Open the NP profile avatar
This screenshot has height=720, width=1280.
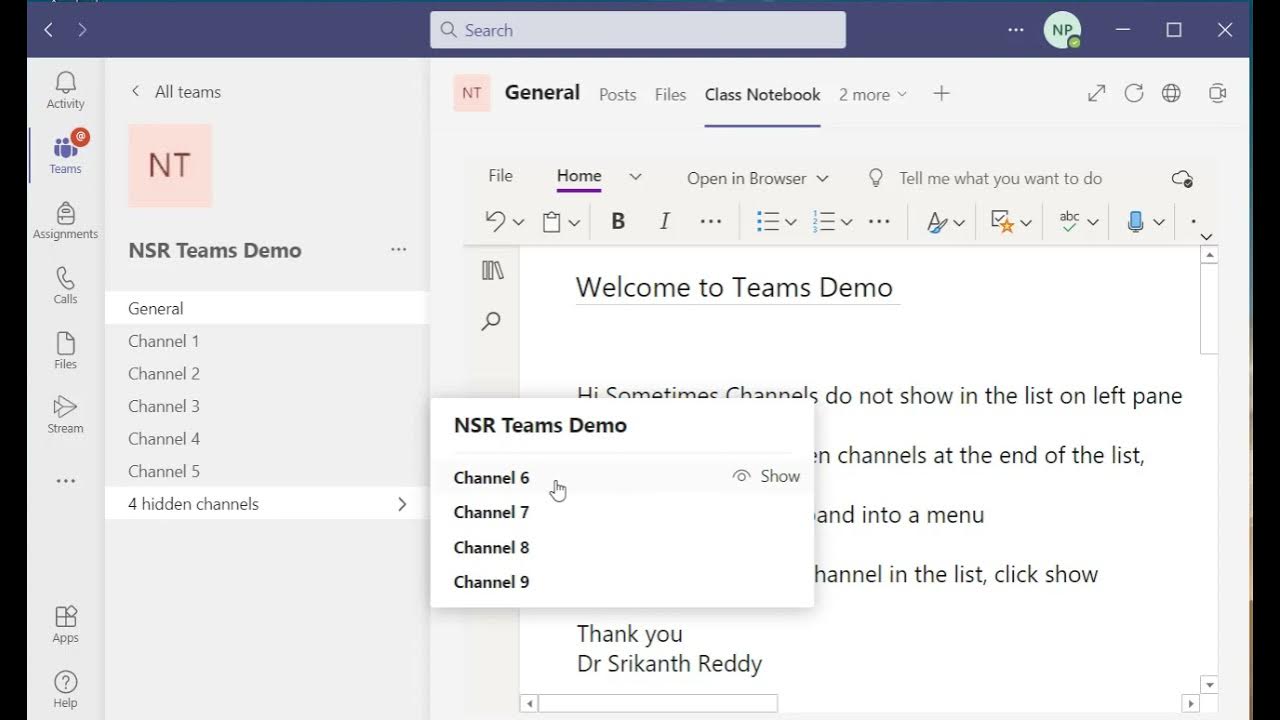coord(1062,30)
